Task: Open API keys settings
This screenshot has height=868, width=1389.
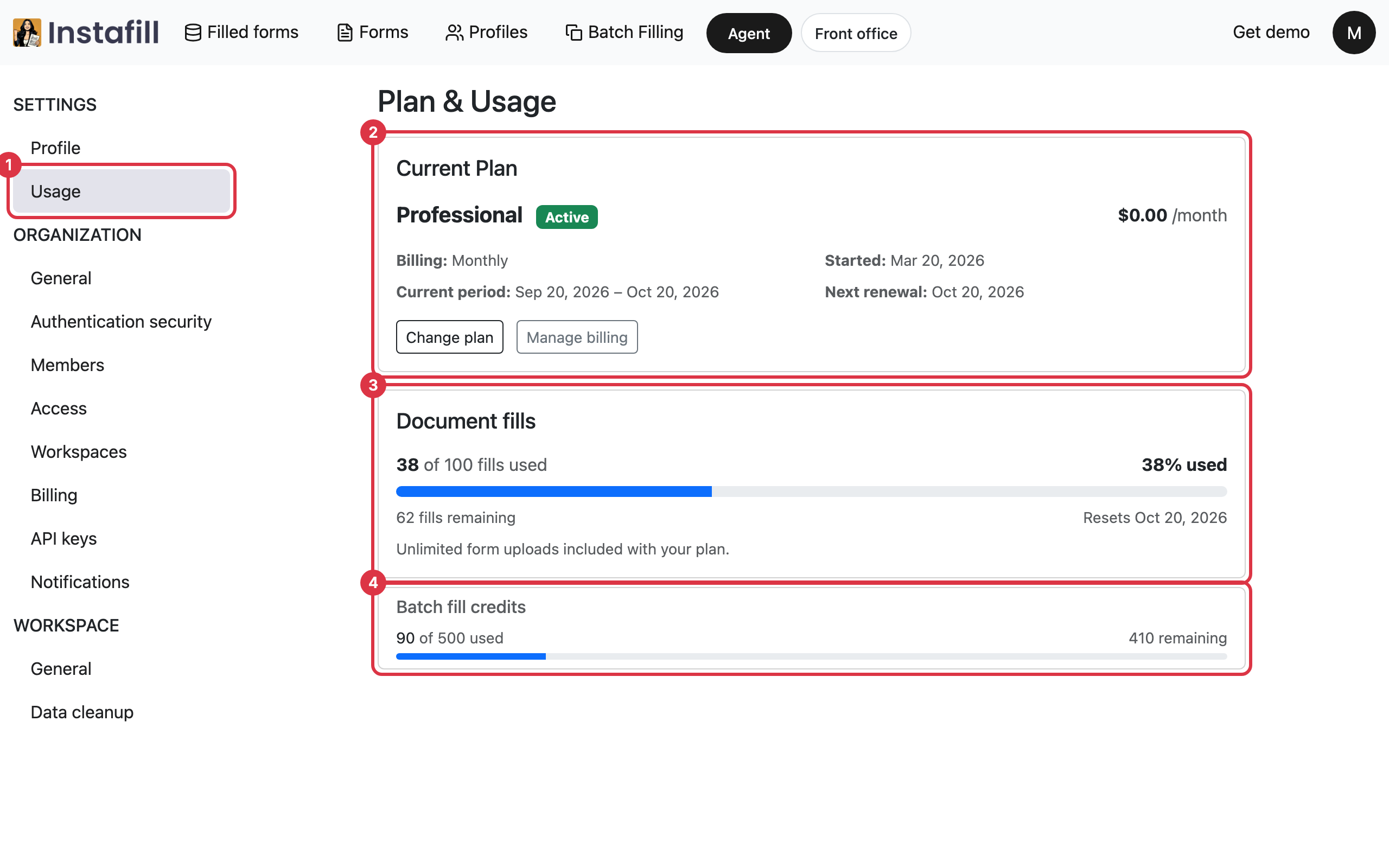Action: (x=122, y=539)
